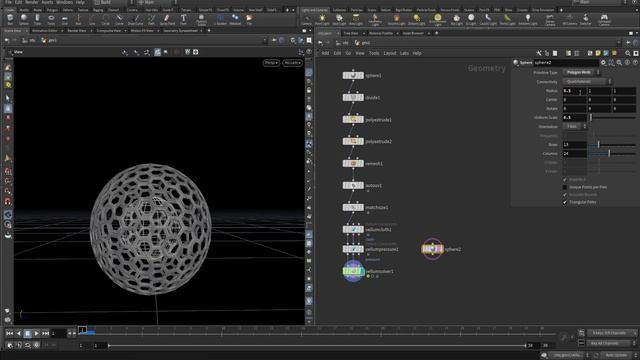640x360 pixels.
Task: Play the timeline forward
Action: coord(36,333)
